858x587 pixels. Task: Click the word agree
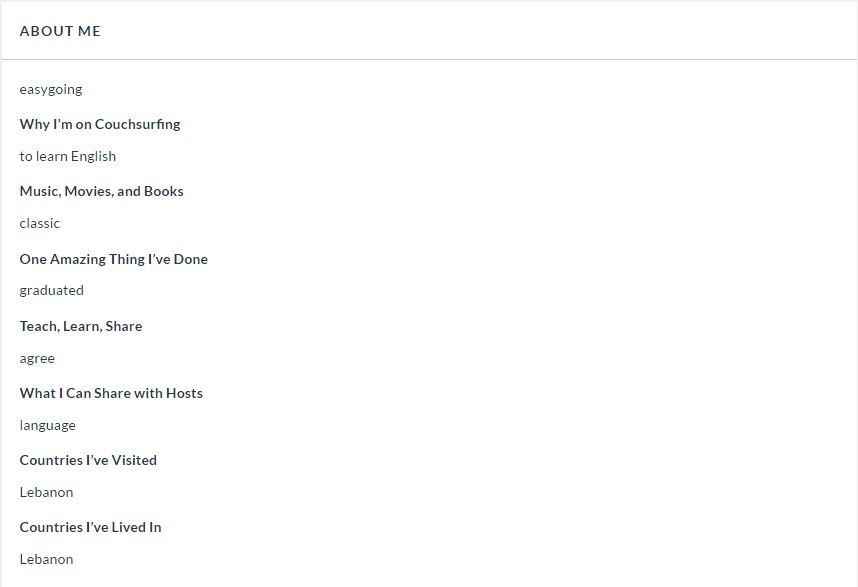click(x=37, y=359)
